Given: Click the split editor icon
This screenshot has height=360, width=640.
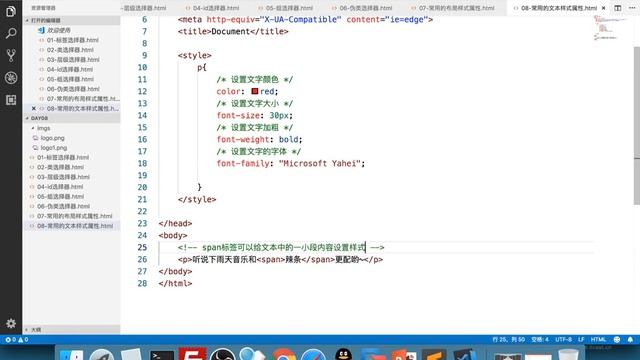Looking at the screenshot, I should click(618, 8).
